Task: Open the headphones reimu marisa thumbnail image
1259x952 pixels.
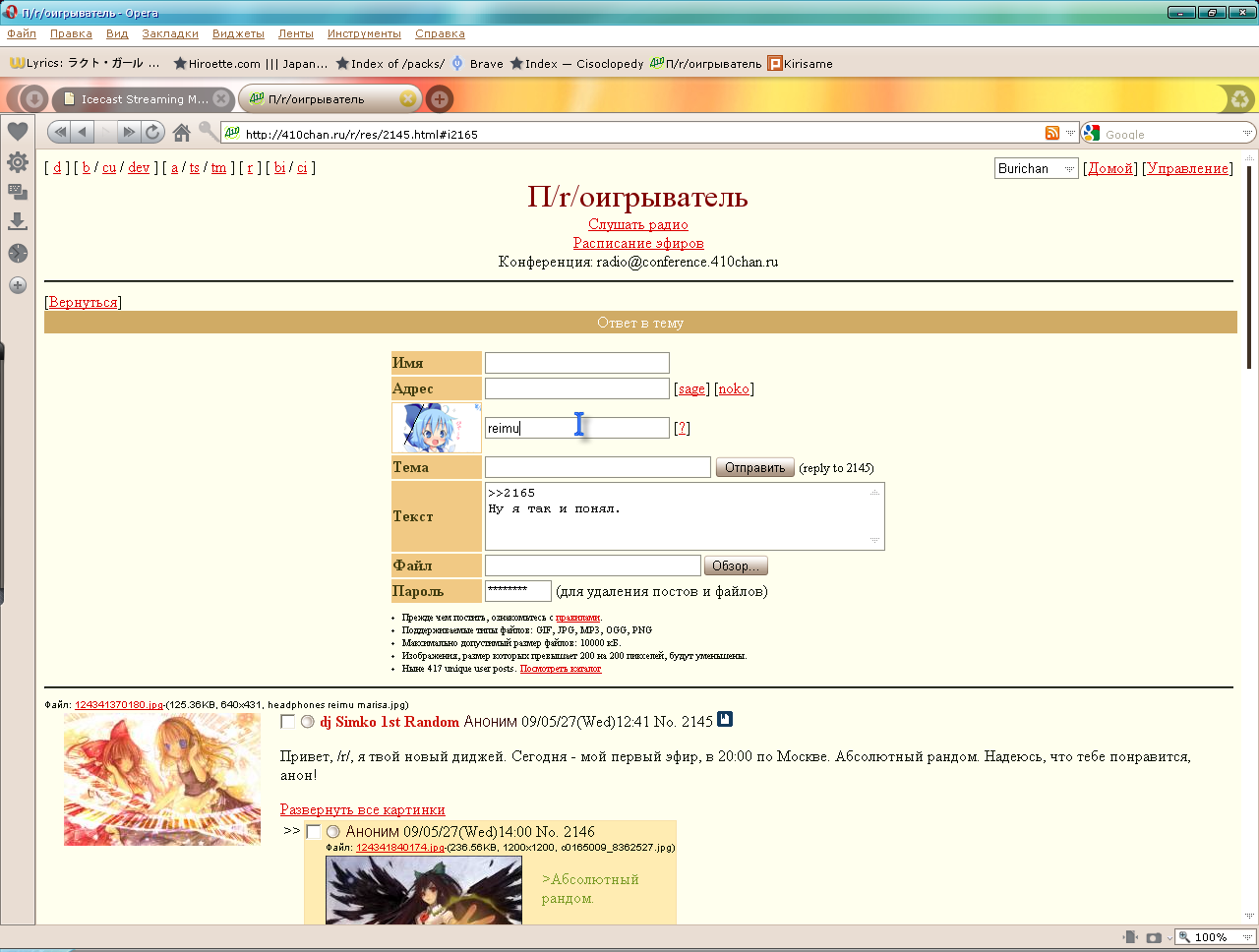Action: 162,779
